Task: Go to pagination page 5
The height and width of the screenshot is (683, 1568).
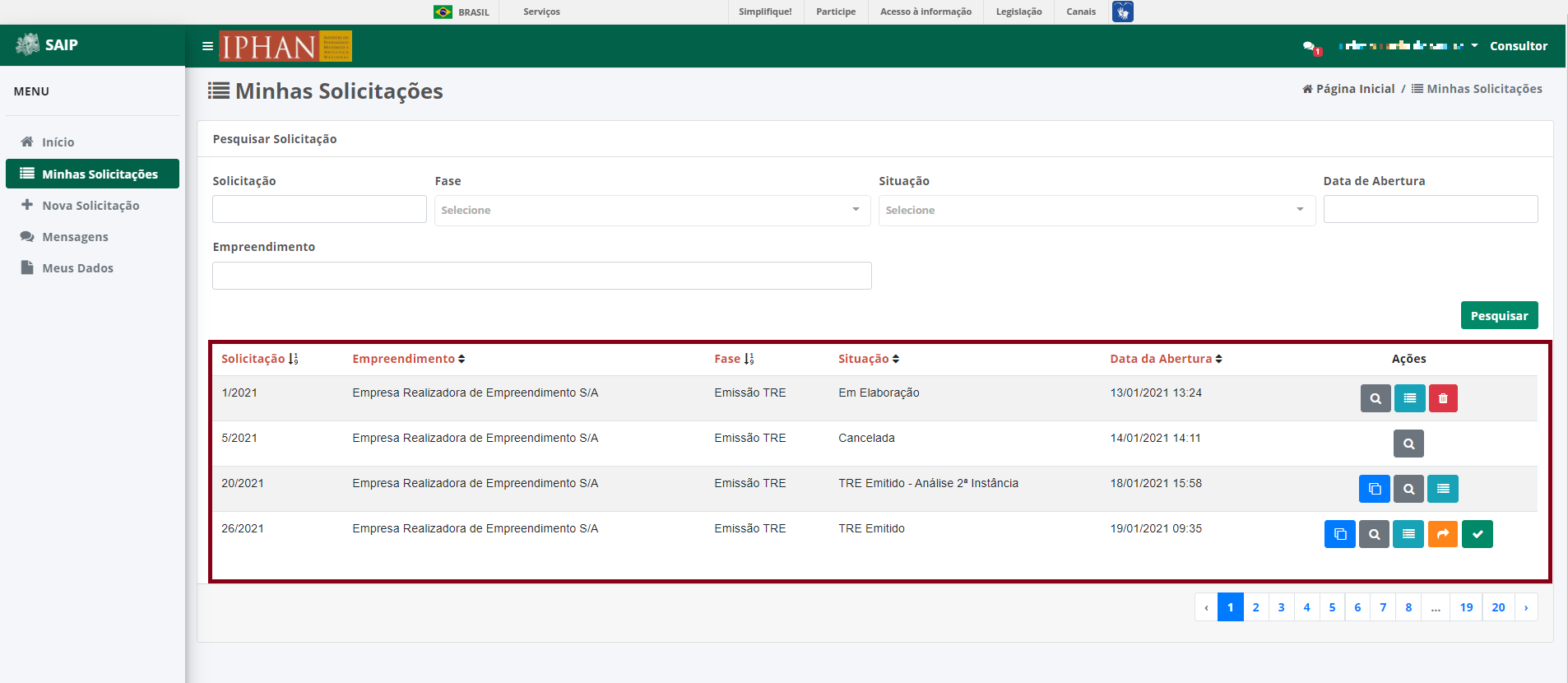Action: coord(1332,607)
